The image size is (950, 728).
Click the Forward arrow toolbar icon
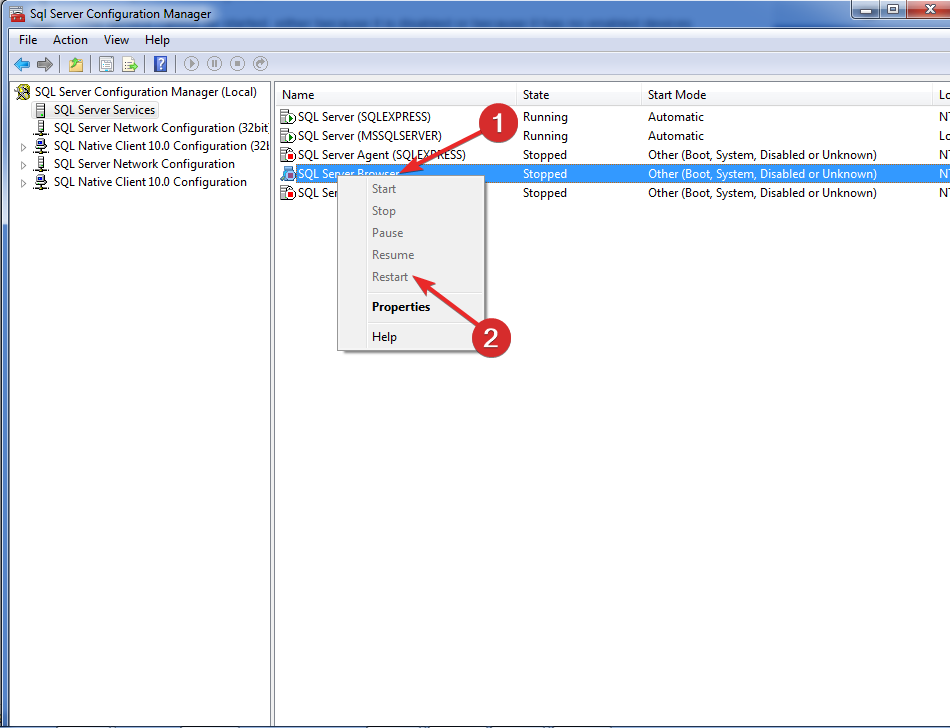tap(45, 64)
